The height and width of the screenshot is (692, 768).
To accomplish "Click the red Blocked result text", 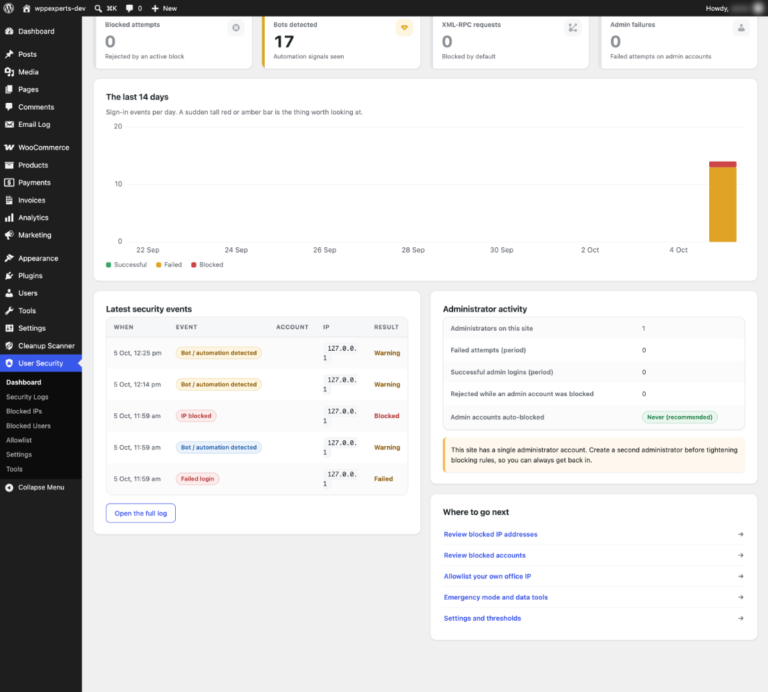I will (x=386, y=416).
